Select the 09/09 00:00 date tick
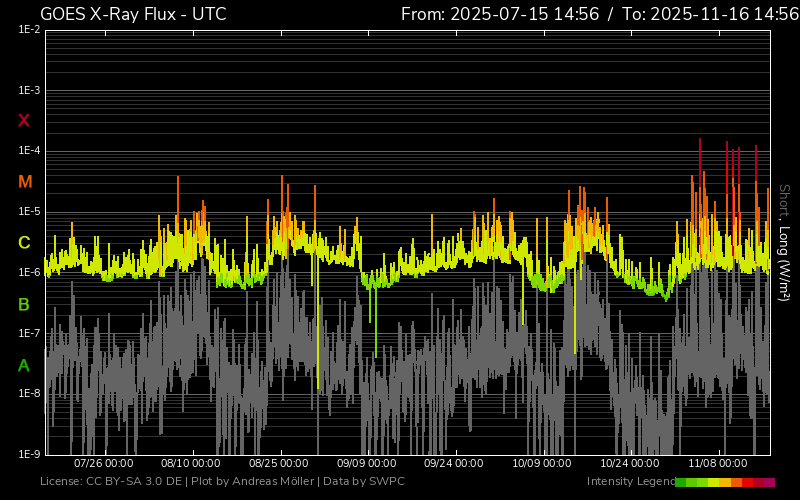Image resolution: width=800 pixels, height=500 pixels. 367,464
